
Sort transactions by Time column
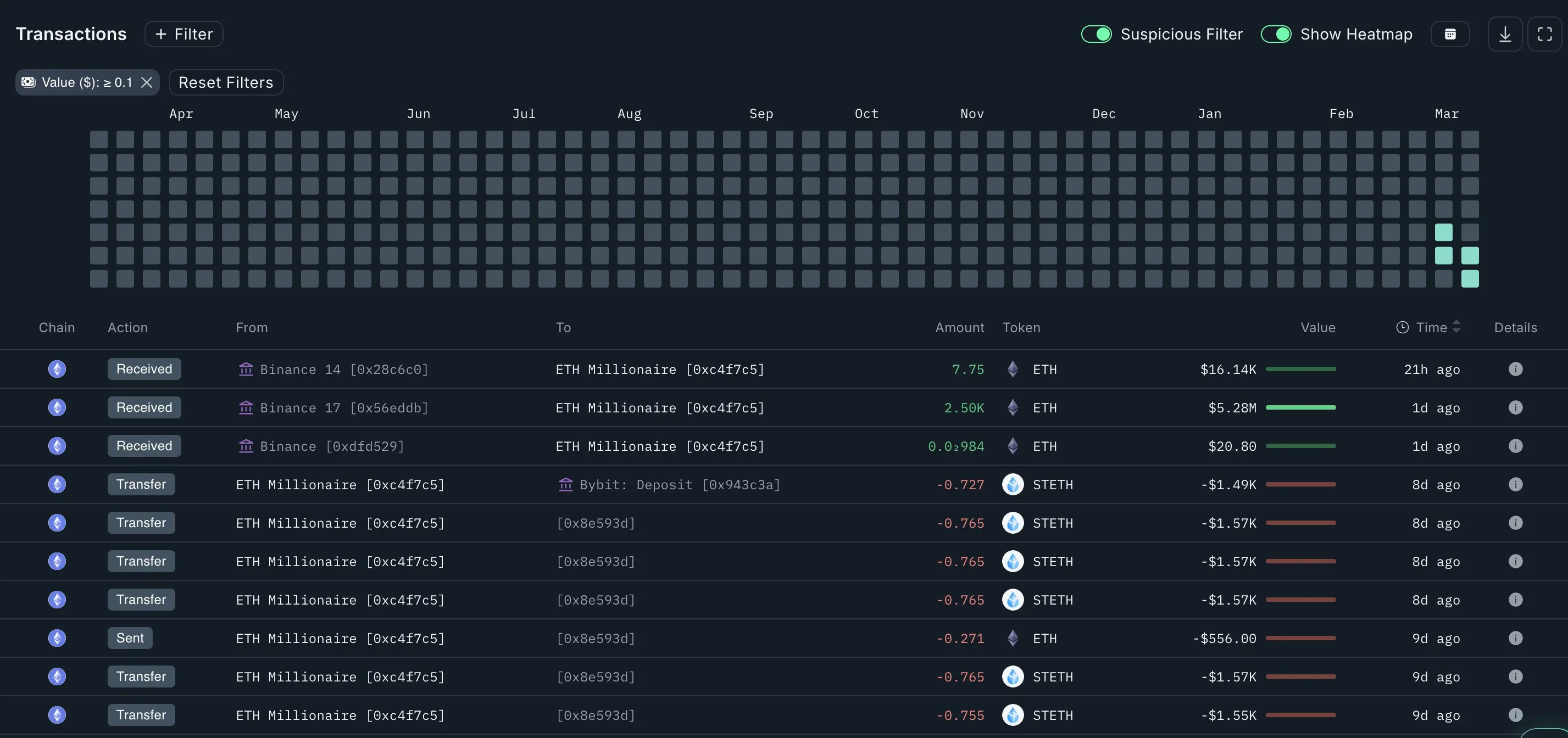point(1431,327)
